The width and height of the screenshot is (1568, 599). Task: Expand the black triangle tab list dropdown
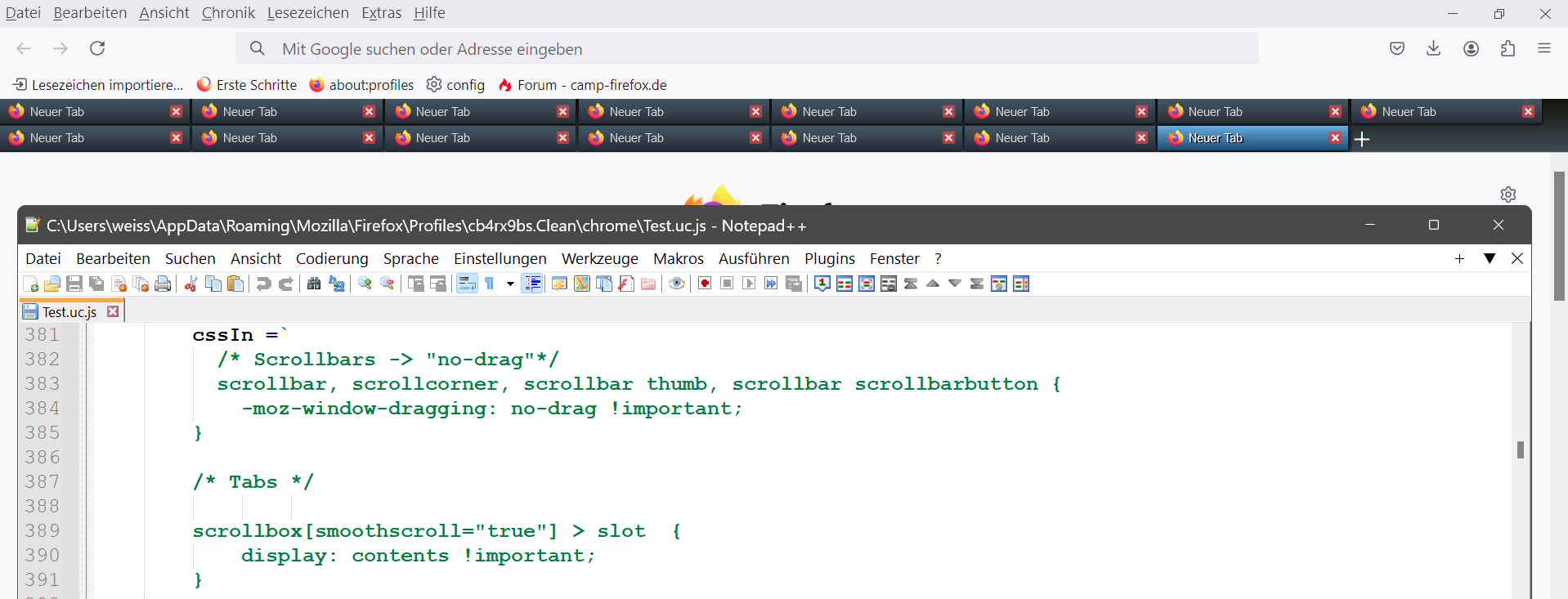(1490, 258)
